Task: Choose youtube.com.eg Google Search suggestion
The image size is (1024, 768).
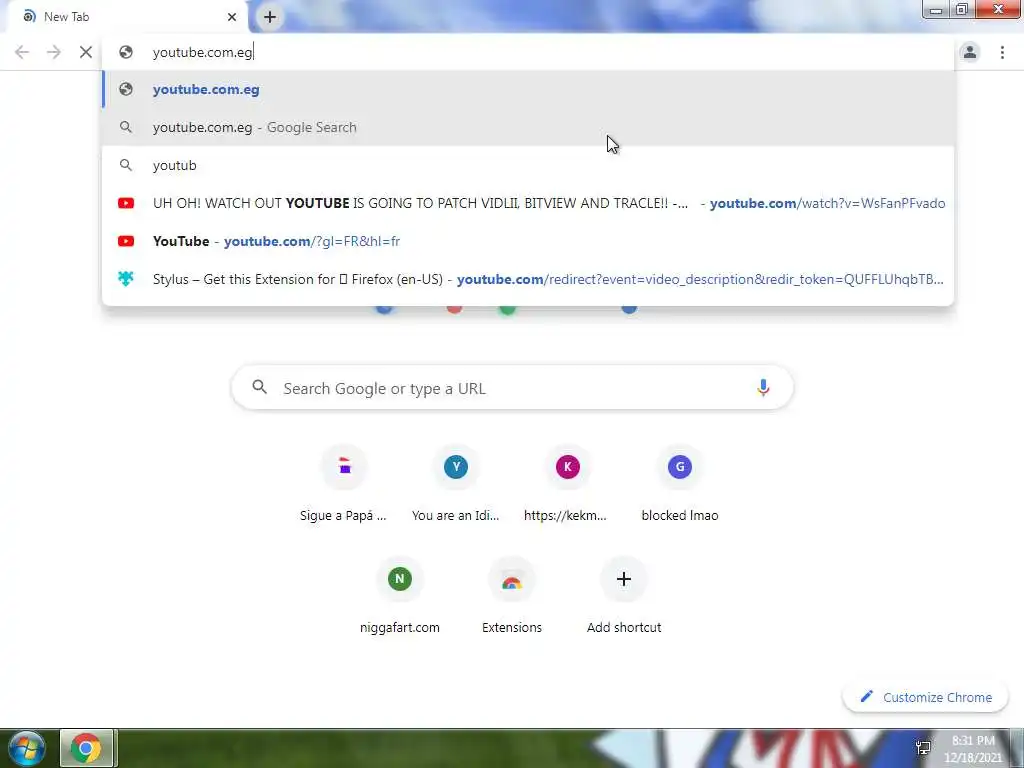Action: tap(529, 127)
